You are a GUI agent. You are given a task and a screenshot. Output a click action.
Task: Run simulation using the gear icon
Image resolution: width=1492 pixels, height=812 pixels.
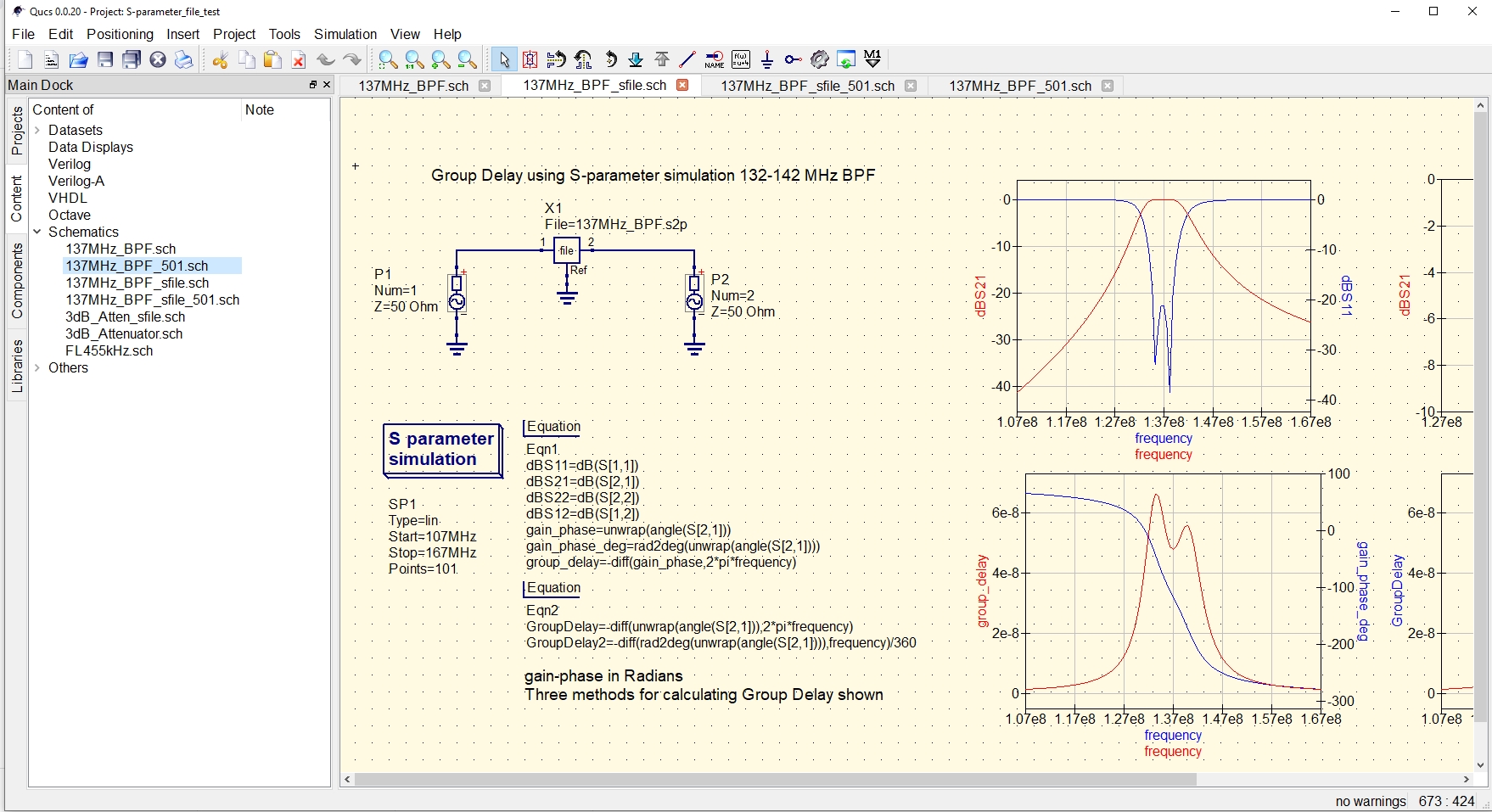click(819, 59)
